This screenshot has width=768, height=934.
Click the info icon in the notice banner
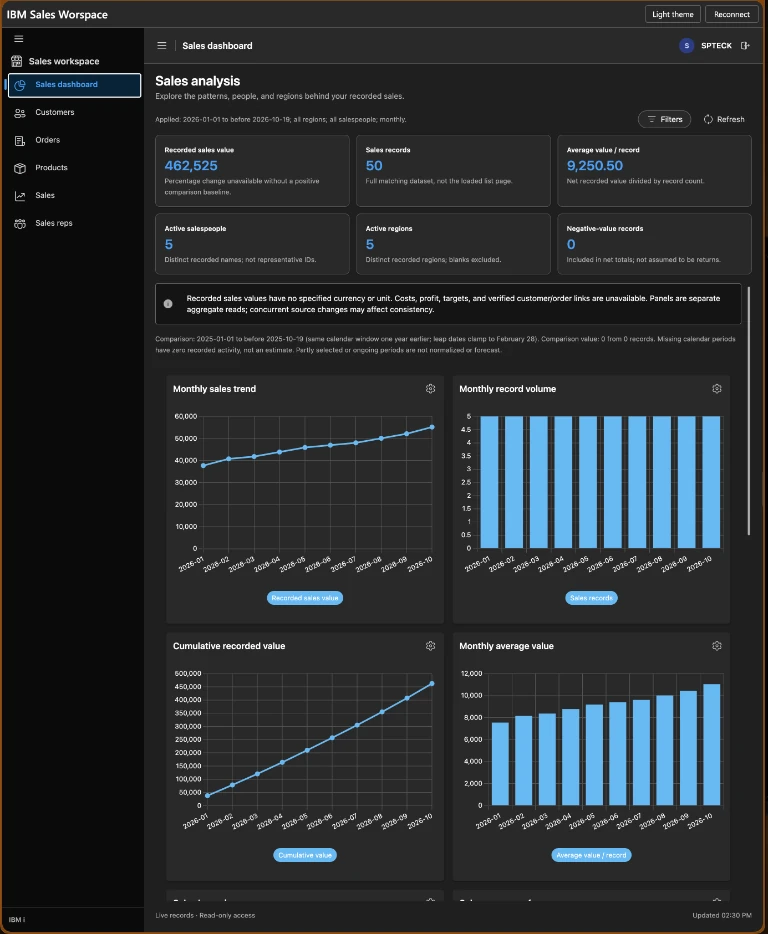coord(168,304)
